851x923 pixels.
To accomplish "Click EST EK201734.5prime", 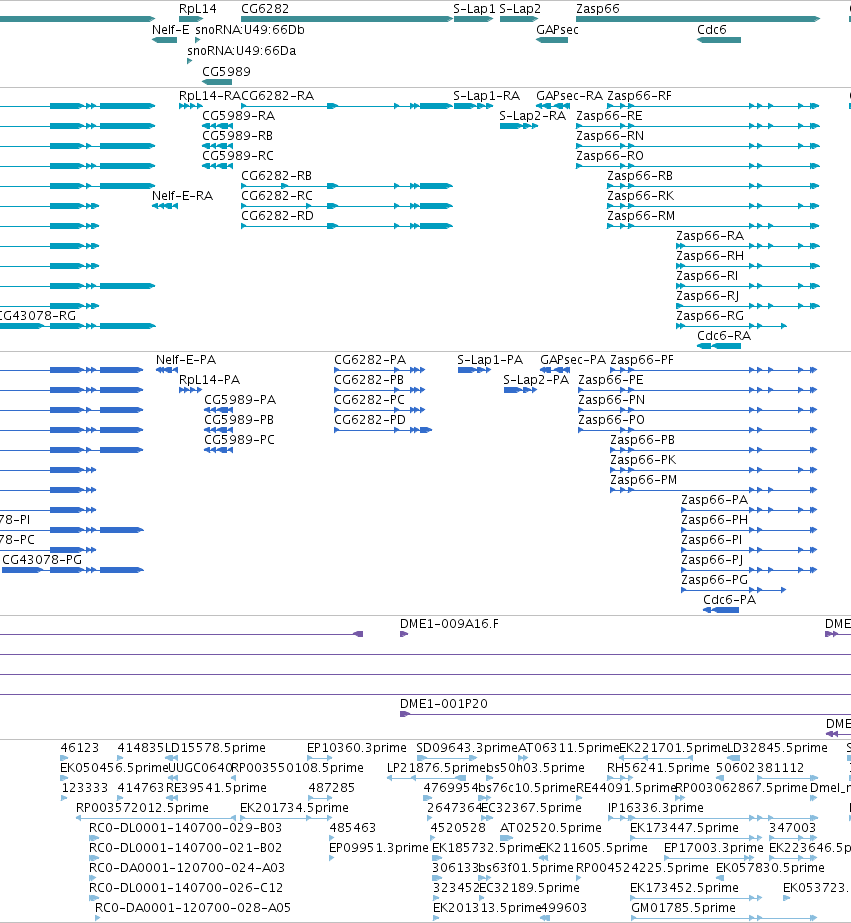I will click(x=294, y=808).
